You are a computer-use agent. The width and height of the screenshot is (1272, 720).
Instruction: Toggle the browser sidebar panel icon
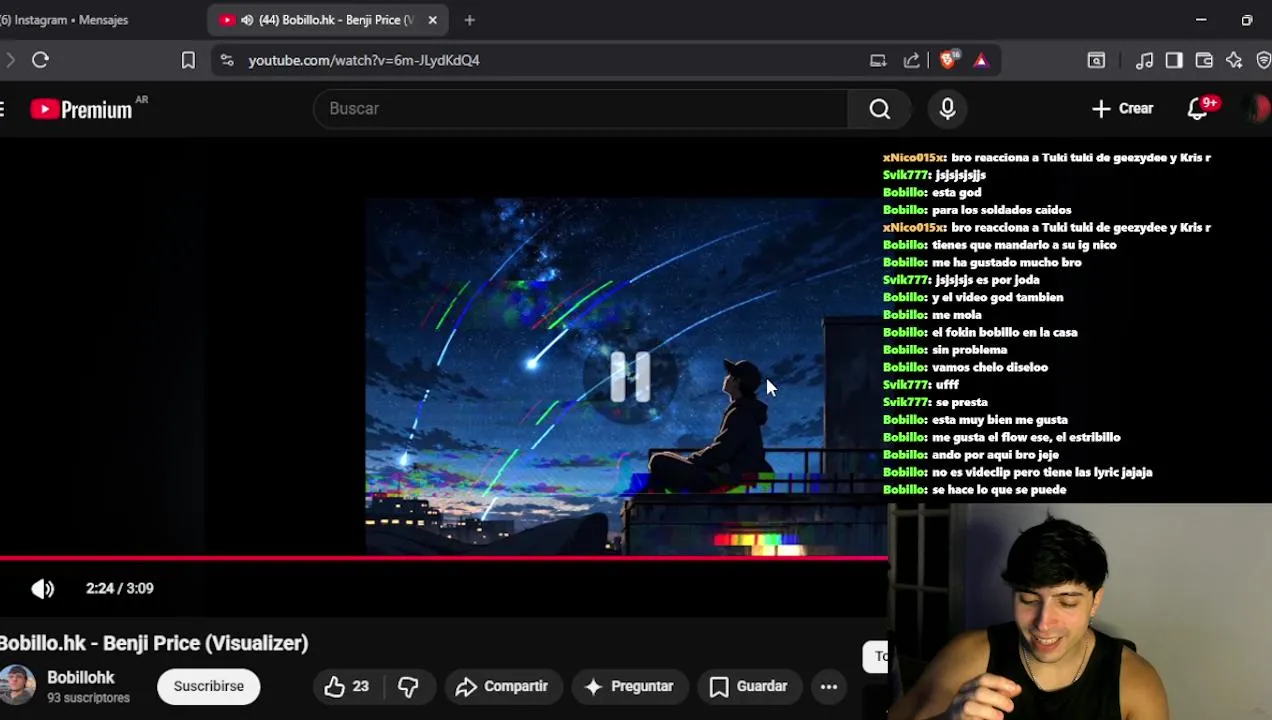click(1174, 60)
